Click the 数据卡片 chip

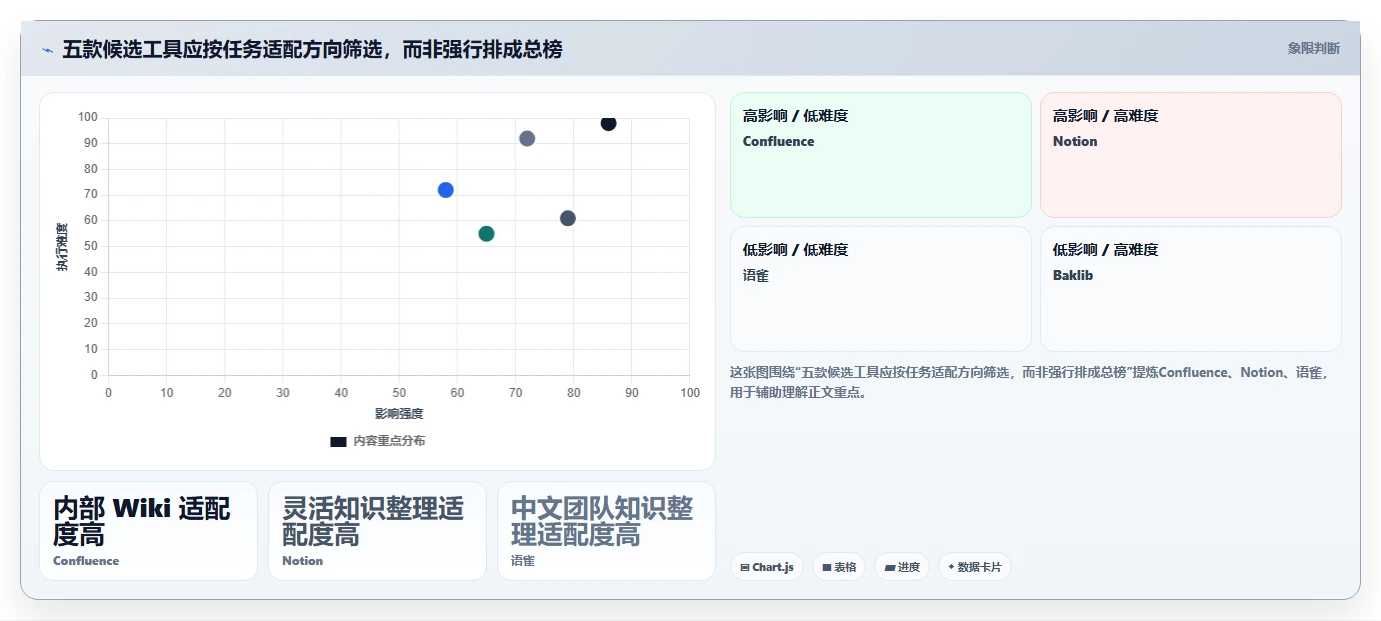coord(975,567)
